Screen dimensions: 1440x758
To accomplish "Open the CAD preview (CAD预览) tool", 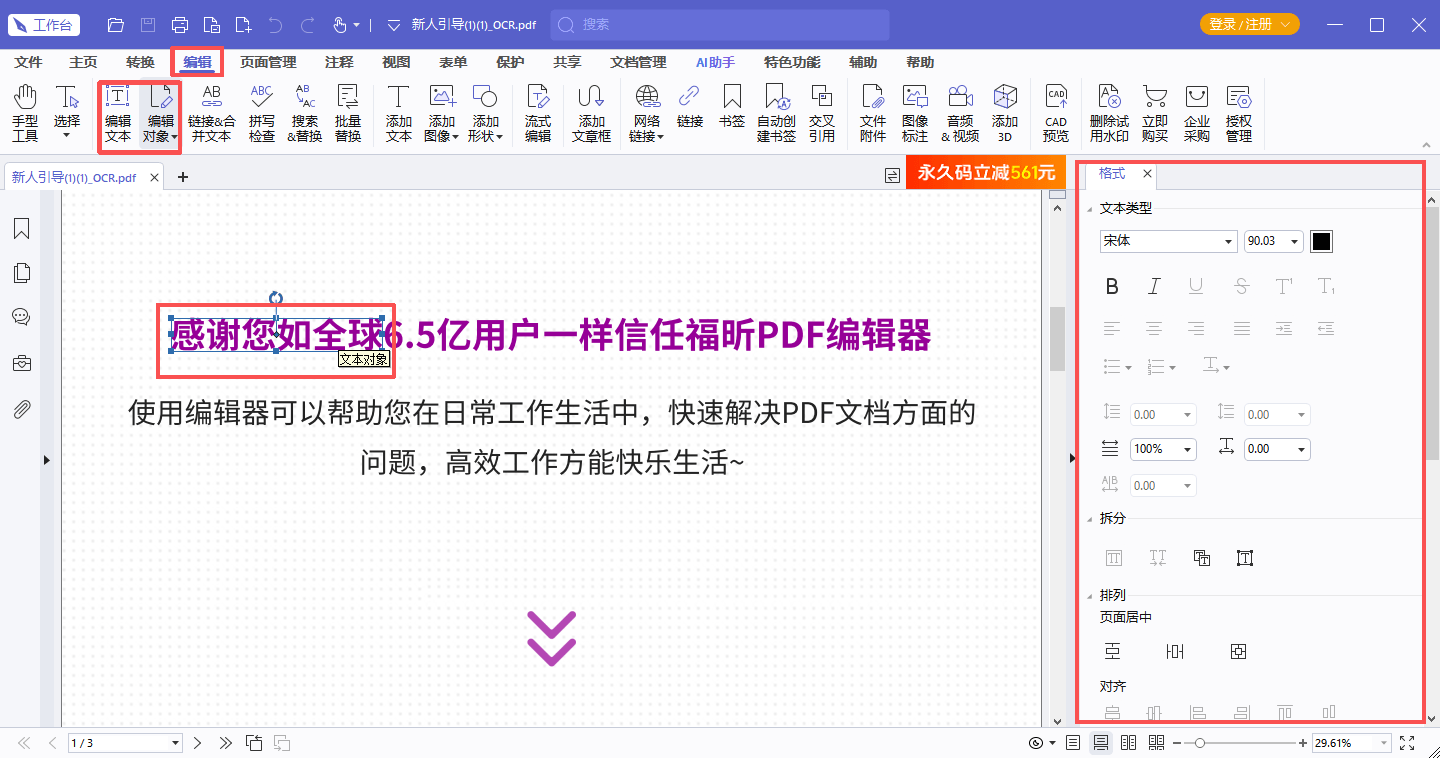I will pos(1056,112).
